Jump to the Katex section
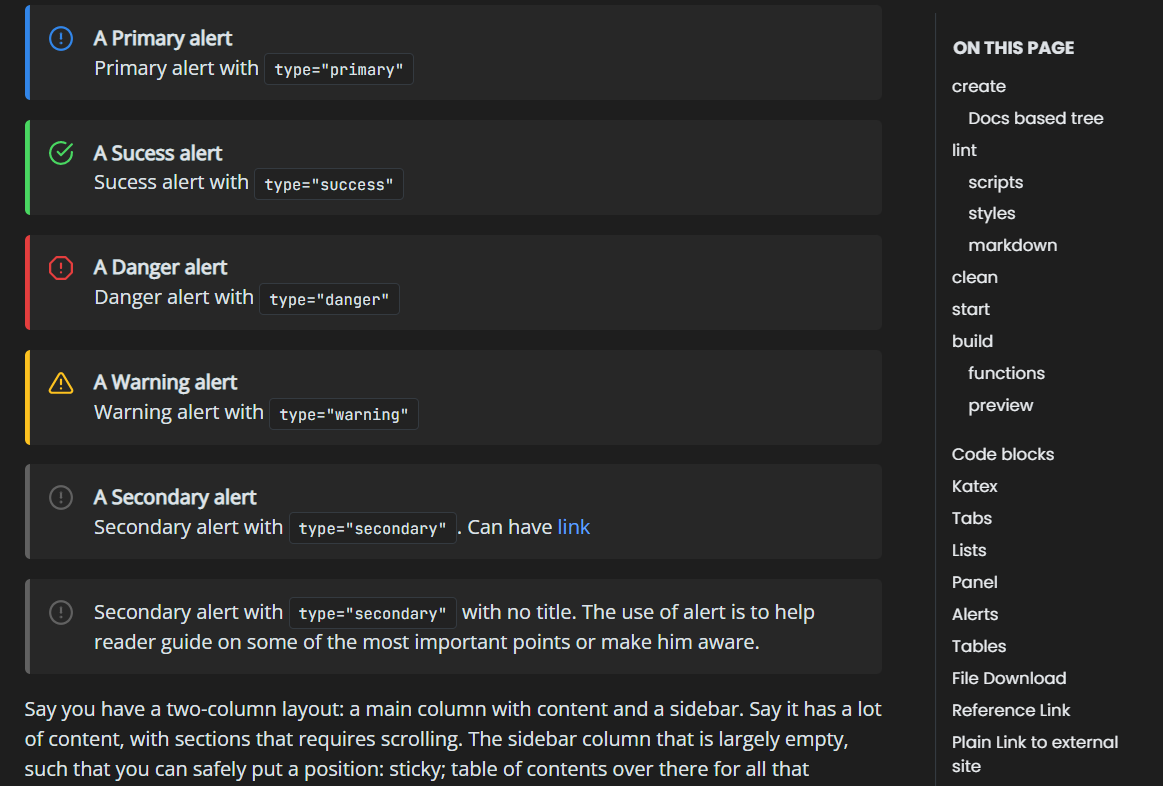The image size is (1163, 786). pos(974,486)
